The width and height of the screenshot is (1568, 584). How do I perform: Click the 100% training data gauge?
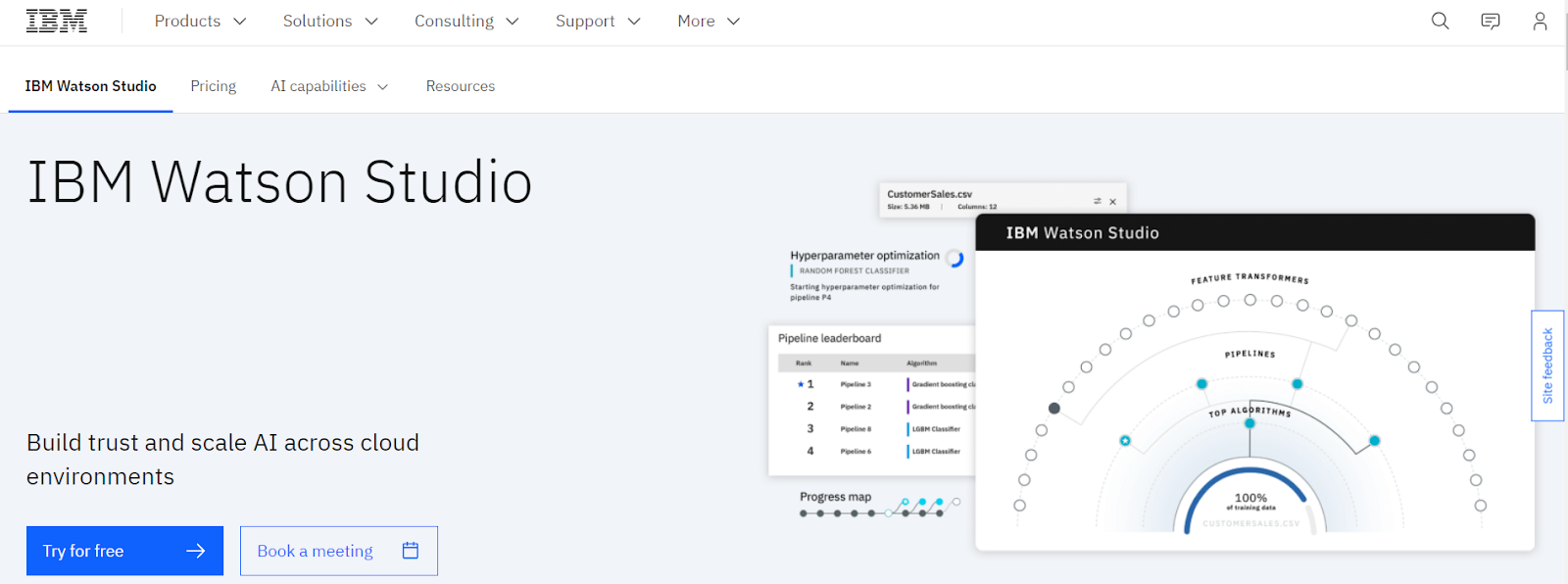pyautogui.click(x=1250, y=501)
